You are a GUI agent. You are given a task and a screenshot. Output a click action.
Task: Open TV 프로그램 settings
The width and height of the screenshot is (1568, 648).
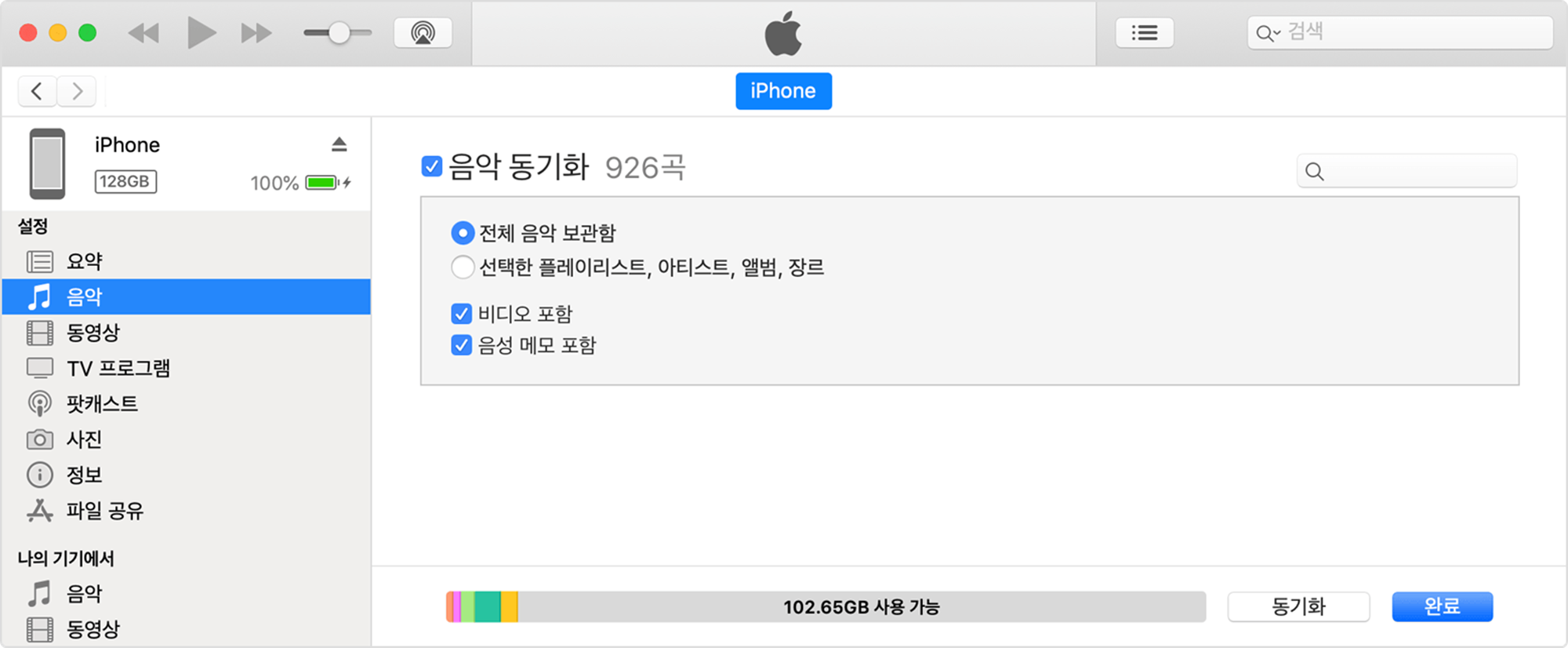tap(118, 367)
